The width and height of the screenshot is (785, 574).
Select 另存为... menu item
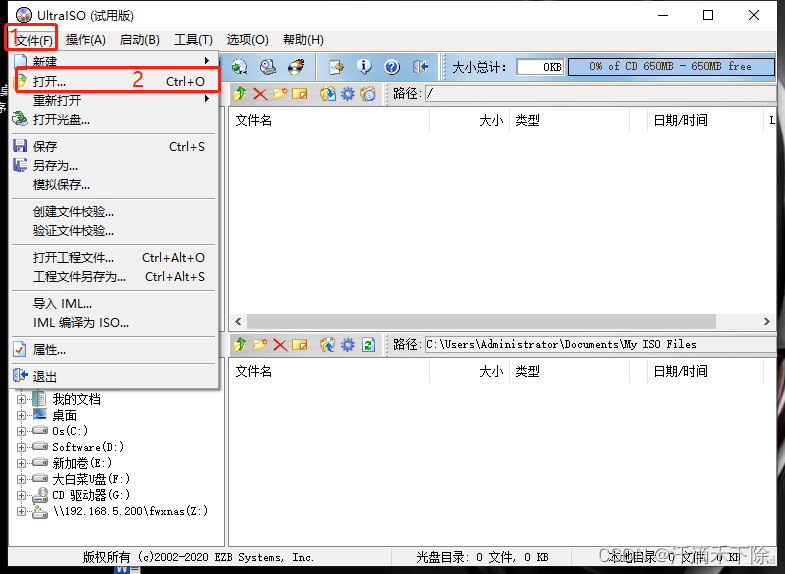click(114, 165)
